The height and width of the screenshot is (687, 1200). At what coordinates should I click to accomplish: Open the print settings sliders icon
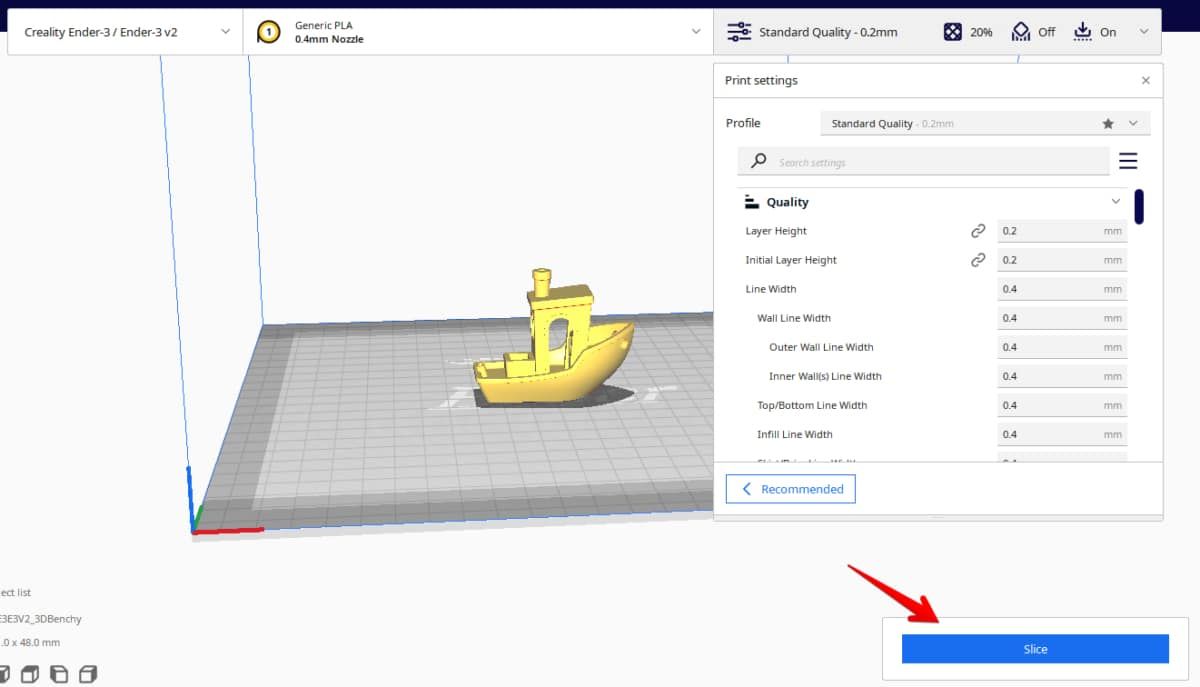tap(739, 31)
